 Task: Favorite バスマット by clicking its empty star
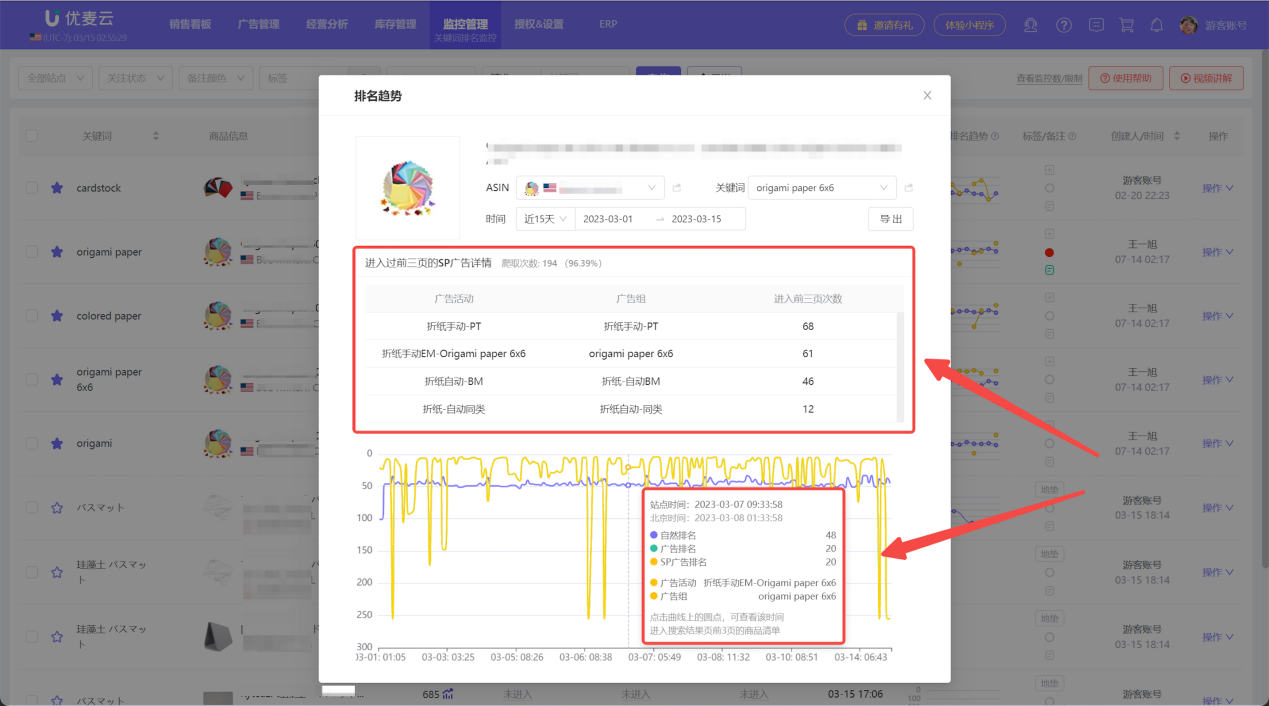[56, 507]
